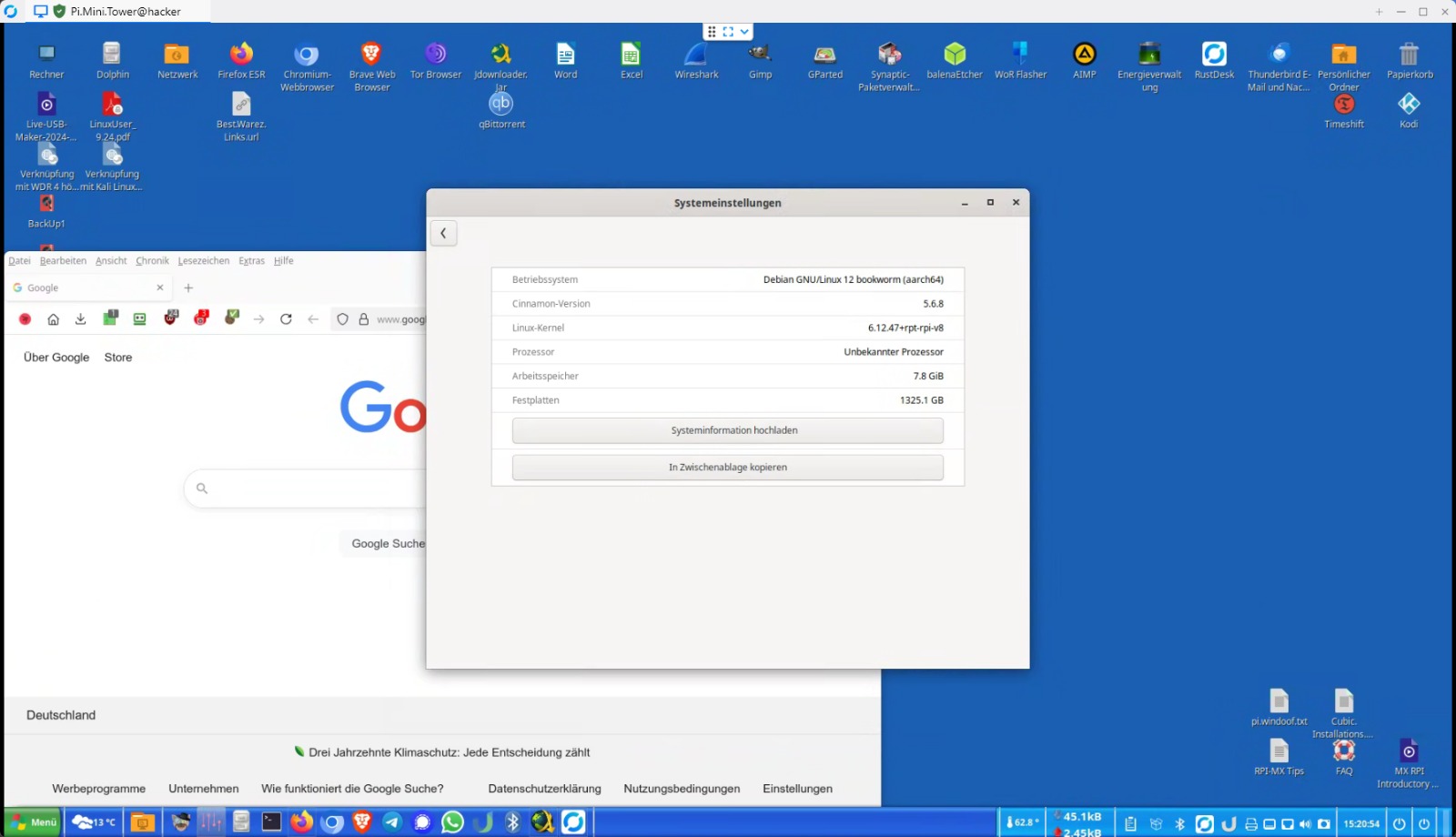Open the RustDesk desktop icon
The height and width of the screenshot is (837, 1456).
click(1214, 61)
